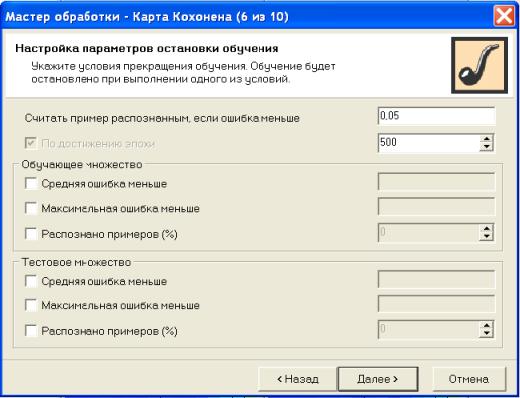520x398 pixels.
Task: Click test set 'Распознано примеров' percent field
Action: click(429, 329)
